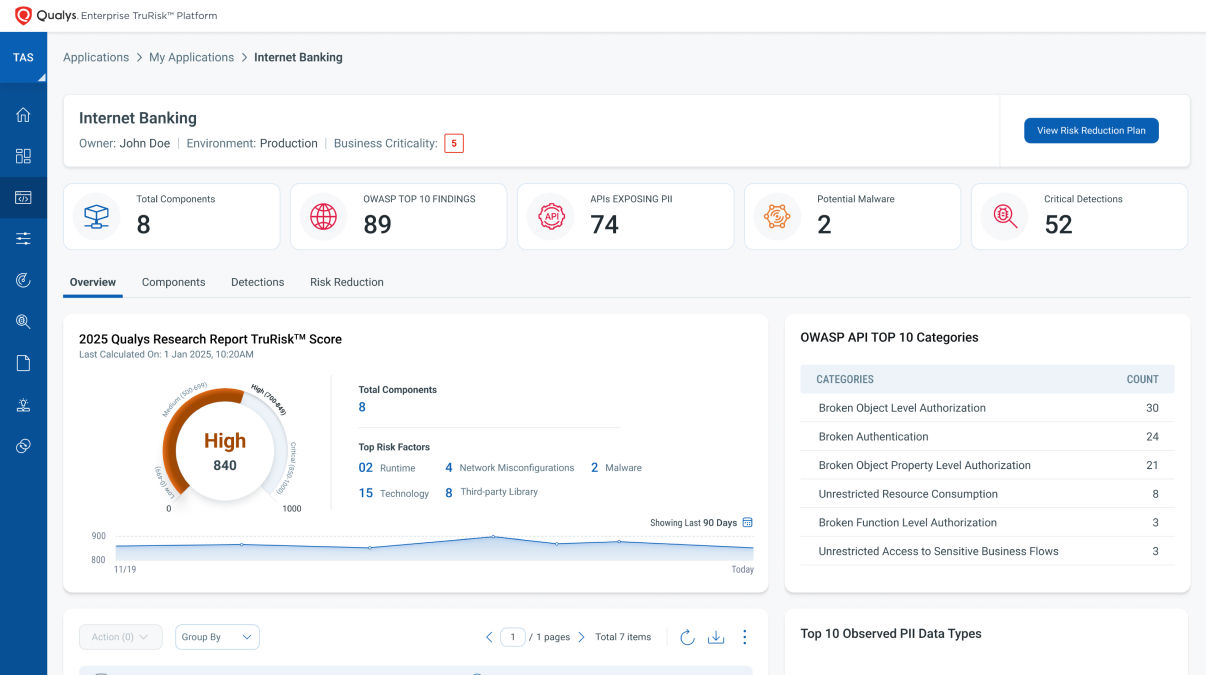Select the Dashboards icon in the sidebar

(23, 156)
